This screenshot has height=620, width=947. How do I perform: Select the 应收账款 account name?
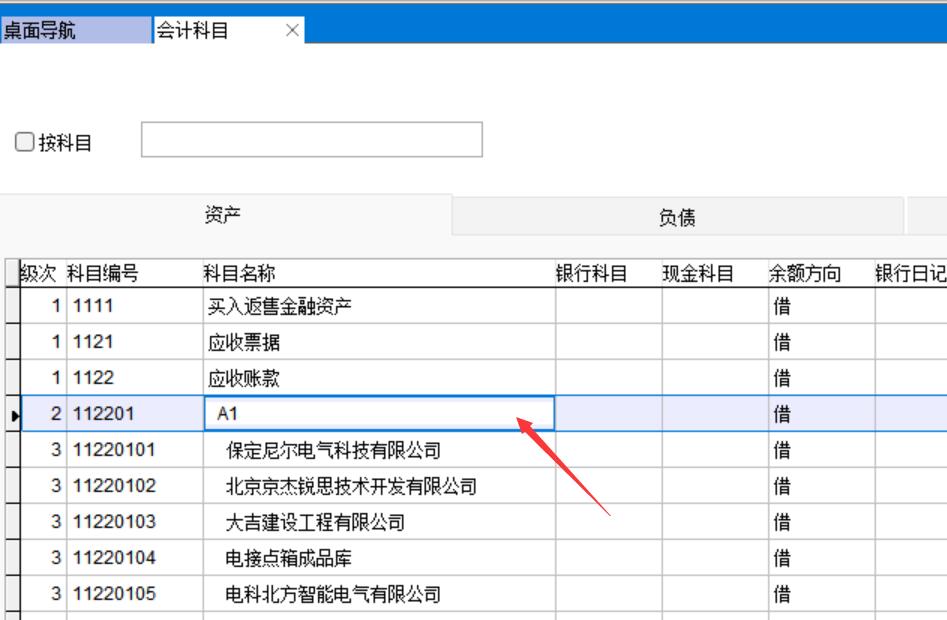pyautogui.click(x=244, y=379)
